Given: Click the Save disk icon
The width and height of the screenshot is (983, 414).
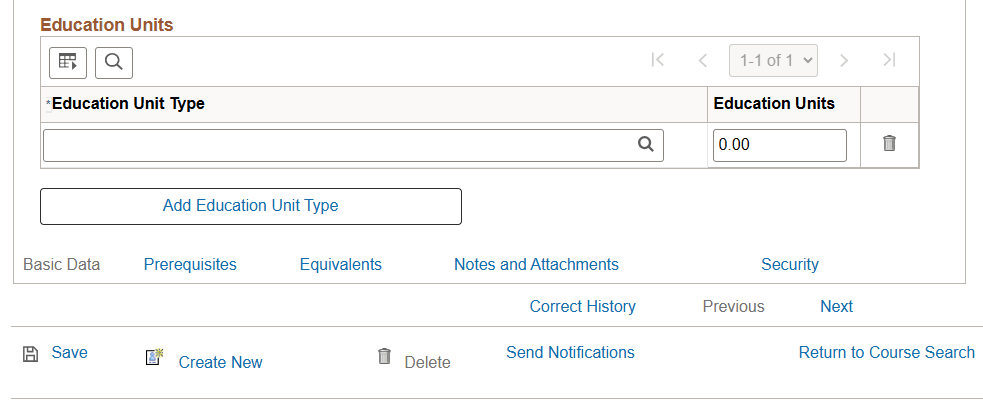Looking at the screenshot, I should pyautogui.click(x=31, y=353).
